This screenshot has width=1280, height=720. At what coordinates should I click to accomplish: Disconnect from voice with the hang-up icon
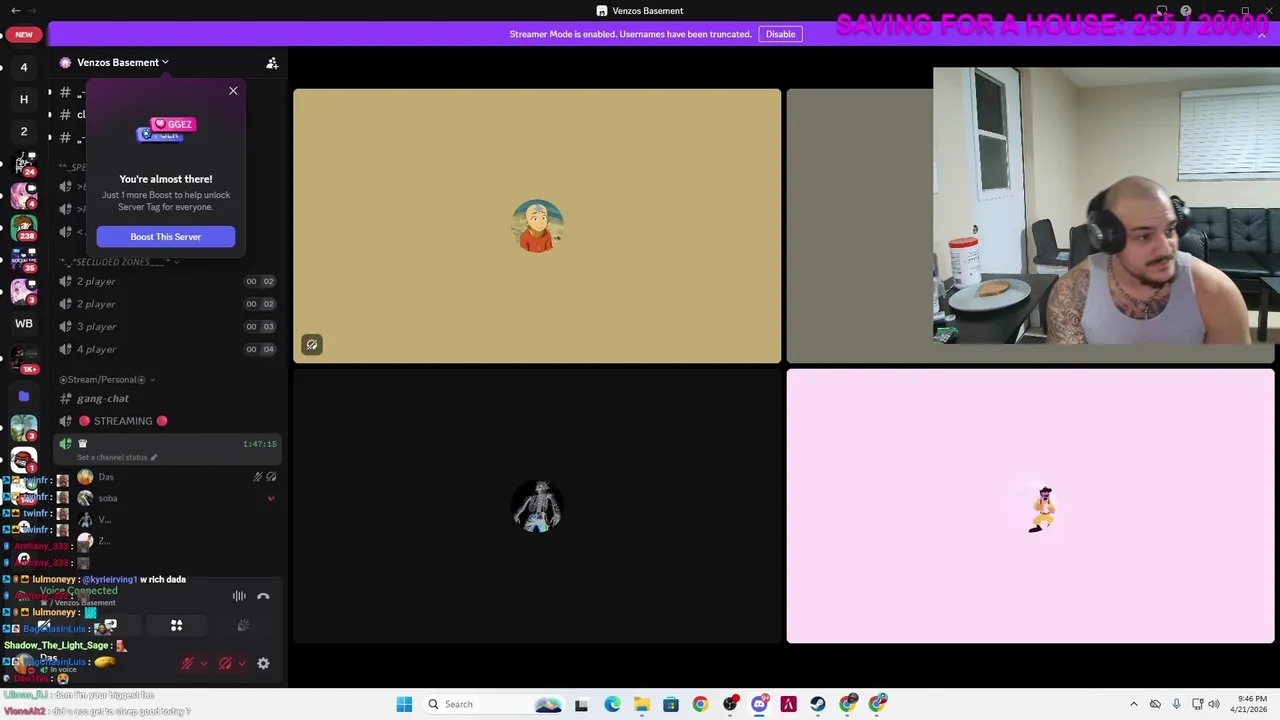(x=263, y=596)
